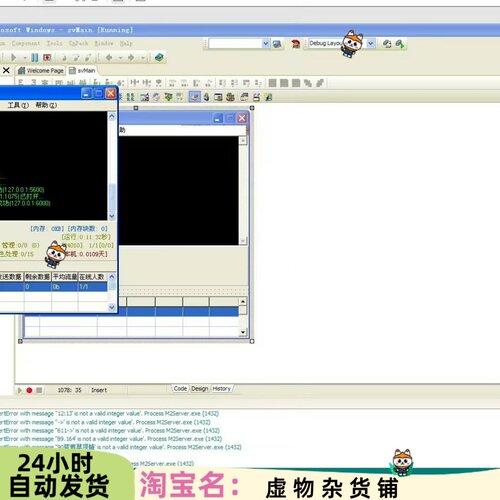Click the console log scrollbar thumb
Image resolution: width=500 pixels, height=500 pixels.
(112, 197)
